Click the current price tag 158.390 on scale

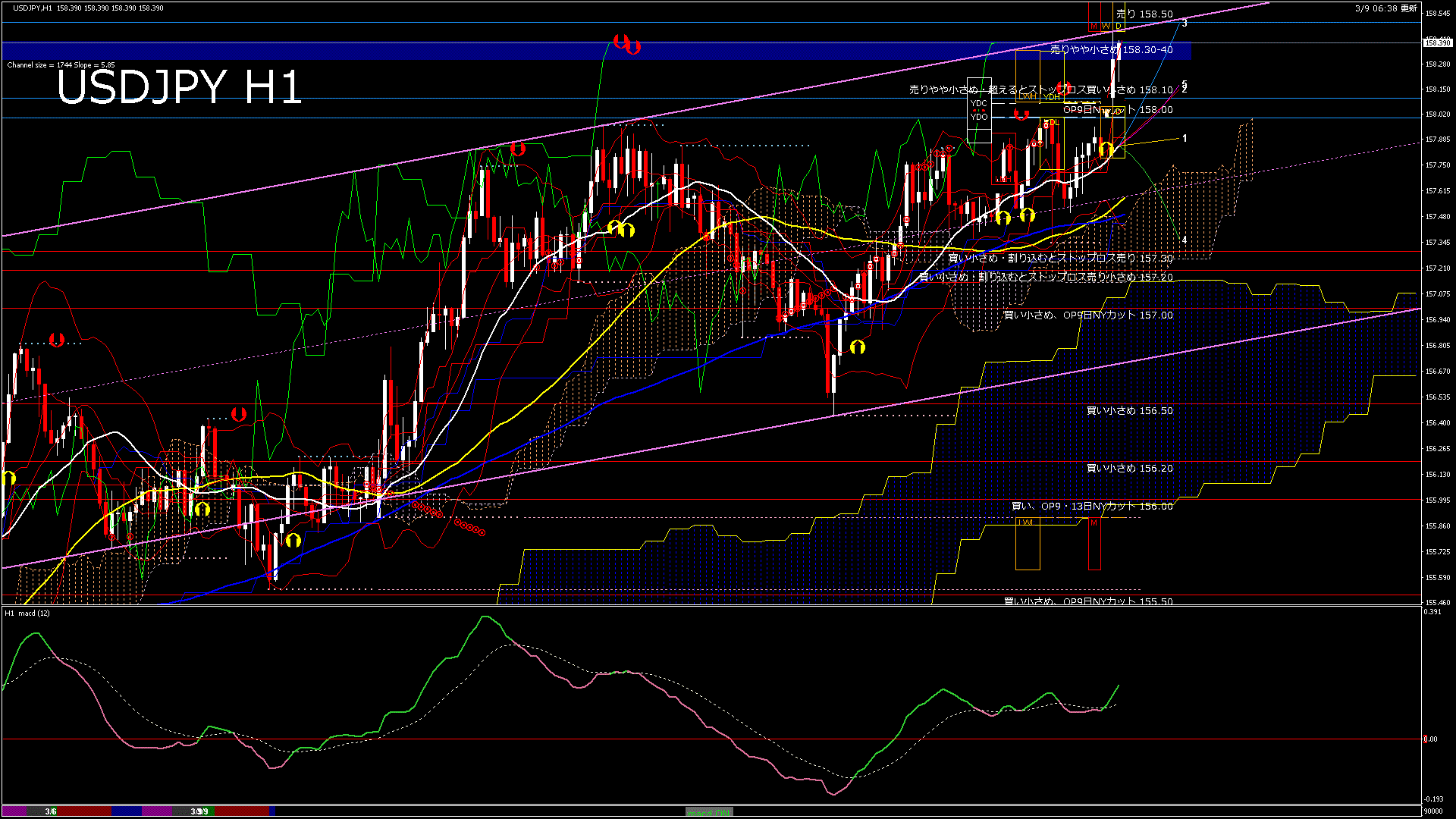point(1437,43)
